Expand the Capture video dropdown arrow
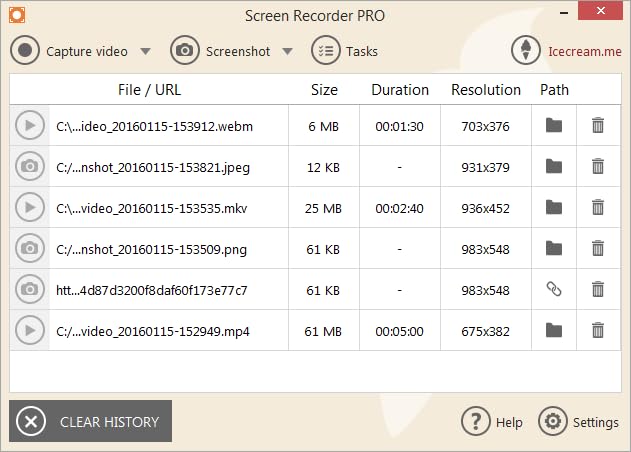The height and width of the screenshot is (452, 631). tap(146, 51)
